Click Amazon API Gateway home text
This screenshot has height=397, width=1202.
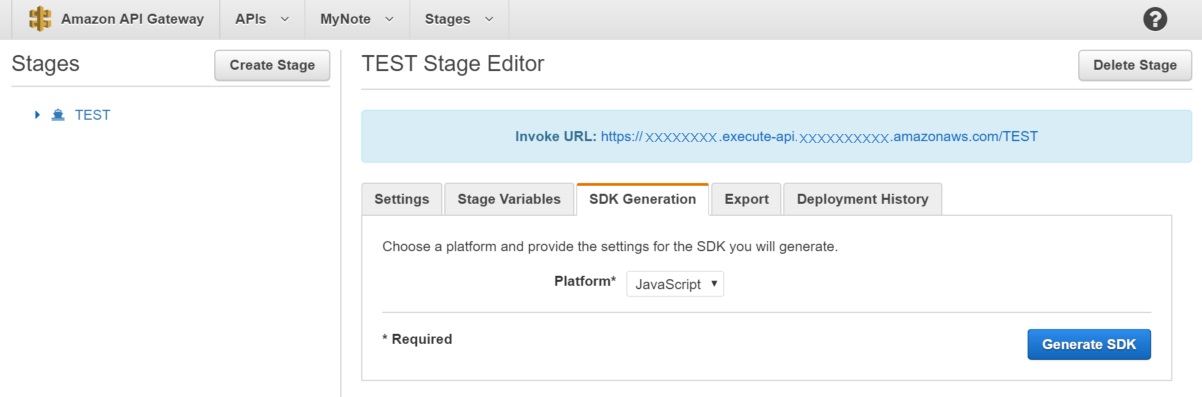(132, 19)
